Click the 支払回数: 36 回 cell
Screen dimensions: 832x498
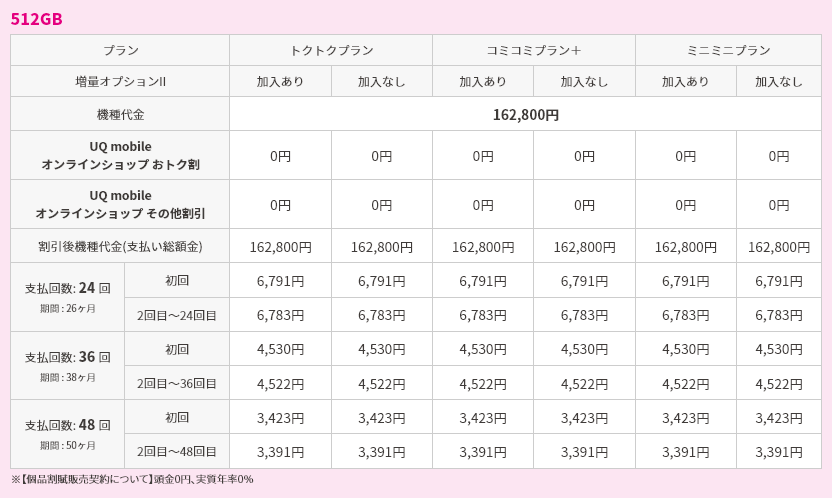click(68, 366)
